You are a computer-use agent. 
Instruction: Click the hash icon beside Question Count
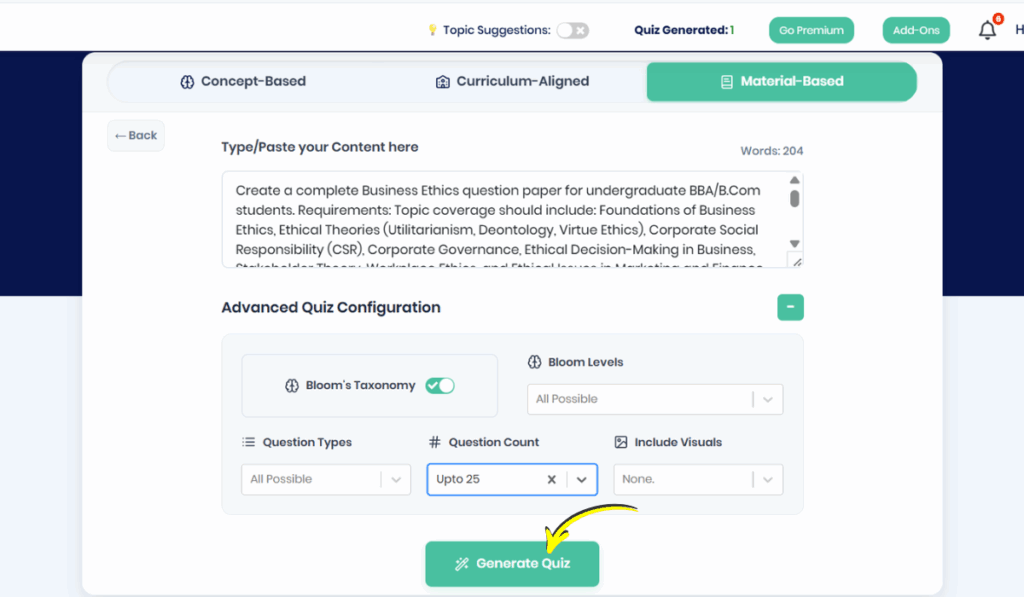(434, 442)
